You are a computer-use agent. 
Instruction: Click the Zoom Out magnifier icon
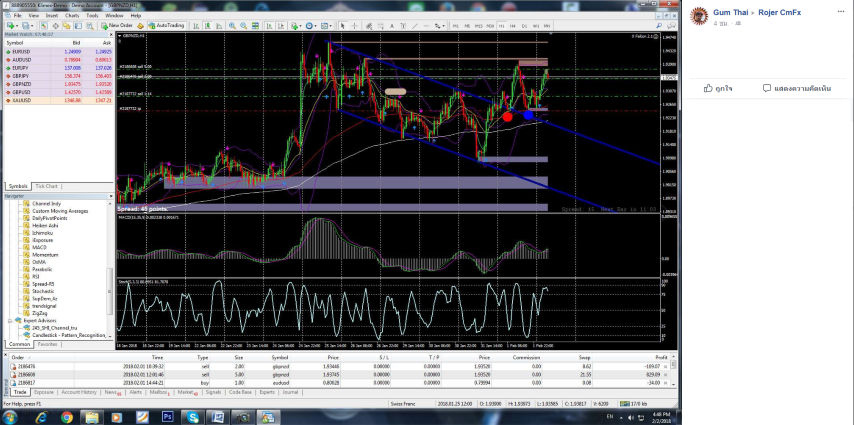(244, 25)
